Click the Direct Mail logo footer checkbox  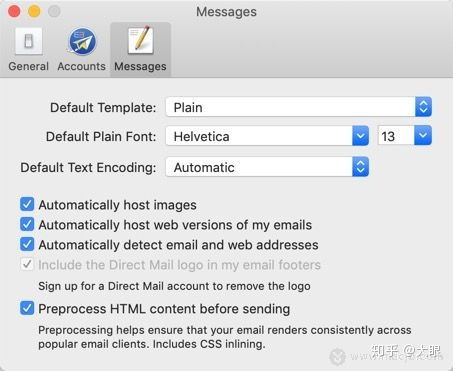[27, 265]
